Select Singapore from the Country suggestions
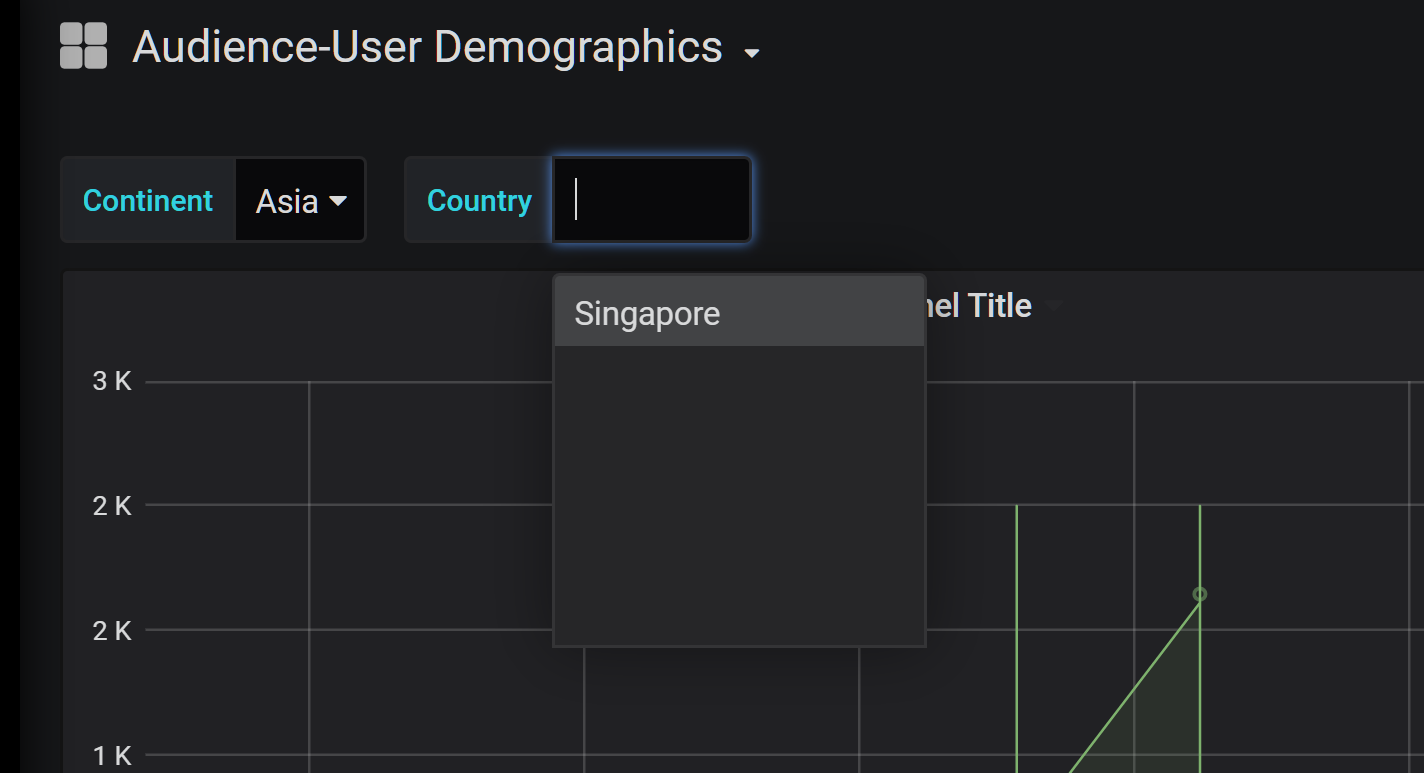The width and height of the screenshot is (1424, 773). coord(646,313)
